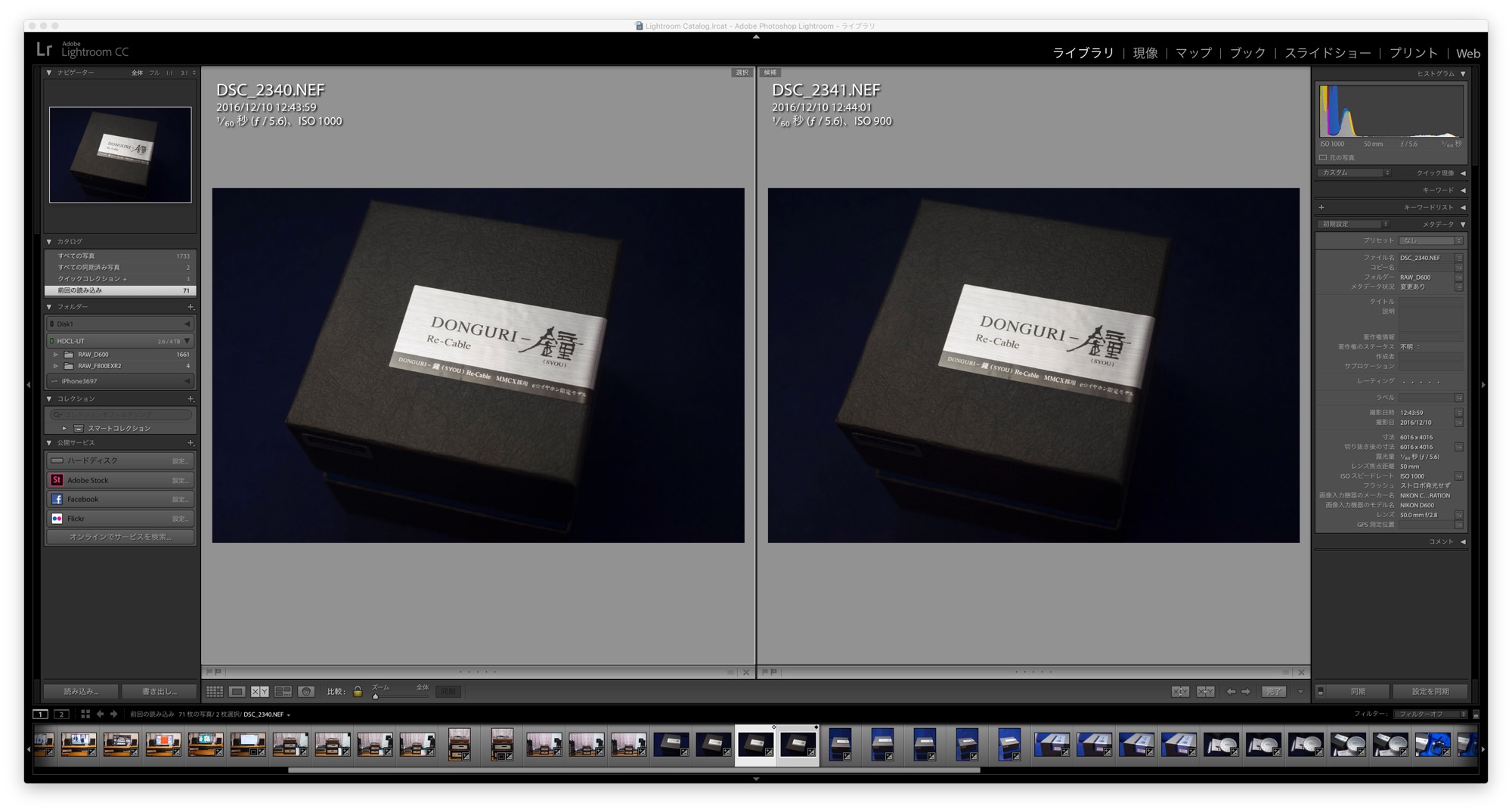Switch to the 現像 module
This screenshot has height=812, width=1512.
point(1145,53)
